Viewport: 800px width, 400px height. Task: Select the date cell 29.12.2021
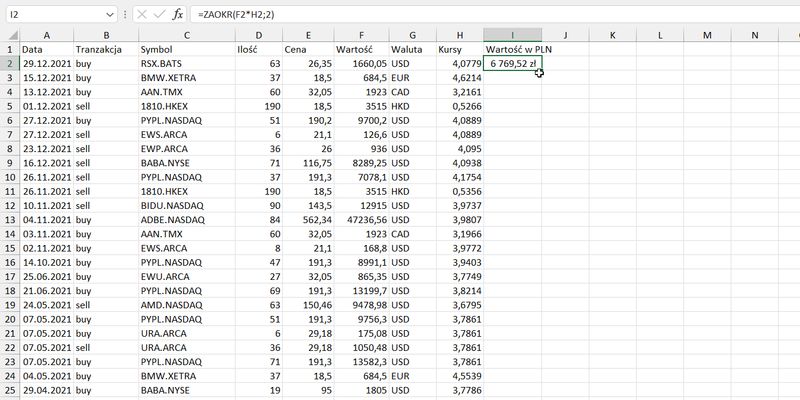pyautogui.click(x=46, y=63)
